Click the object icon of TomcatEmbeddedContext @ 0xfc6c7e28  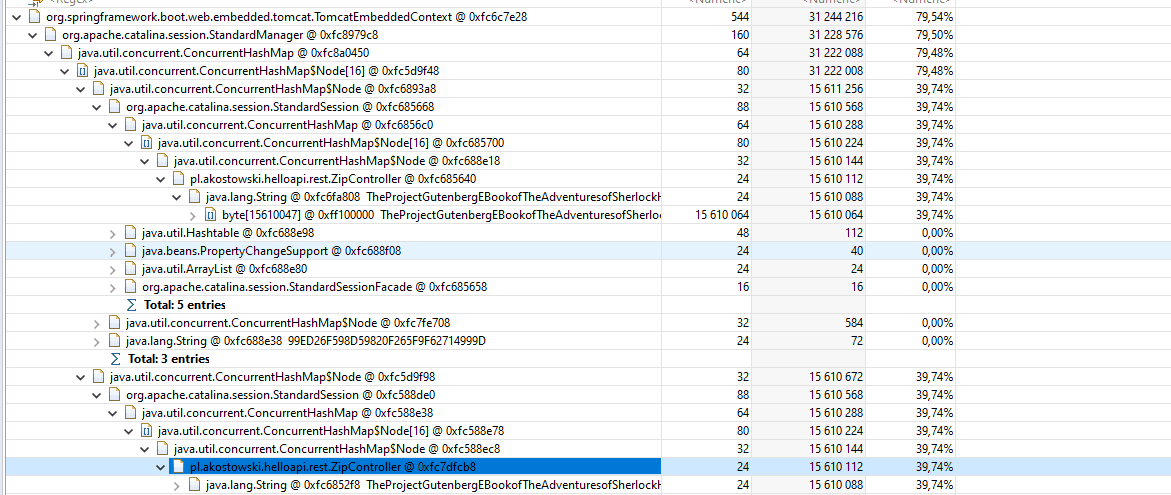[x=34, y=16]
